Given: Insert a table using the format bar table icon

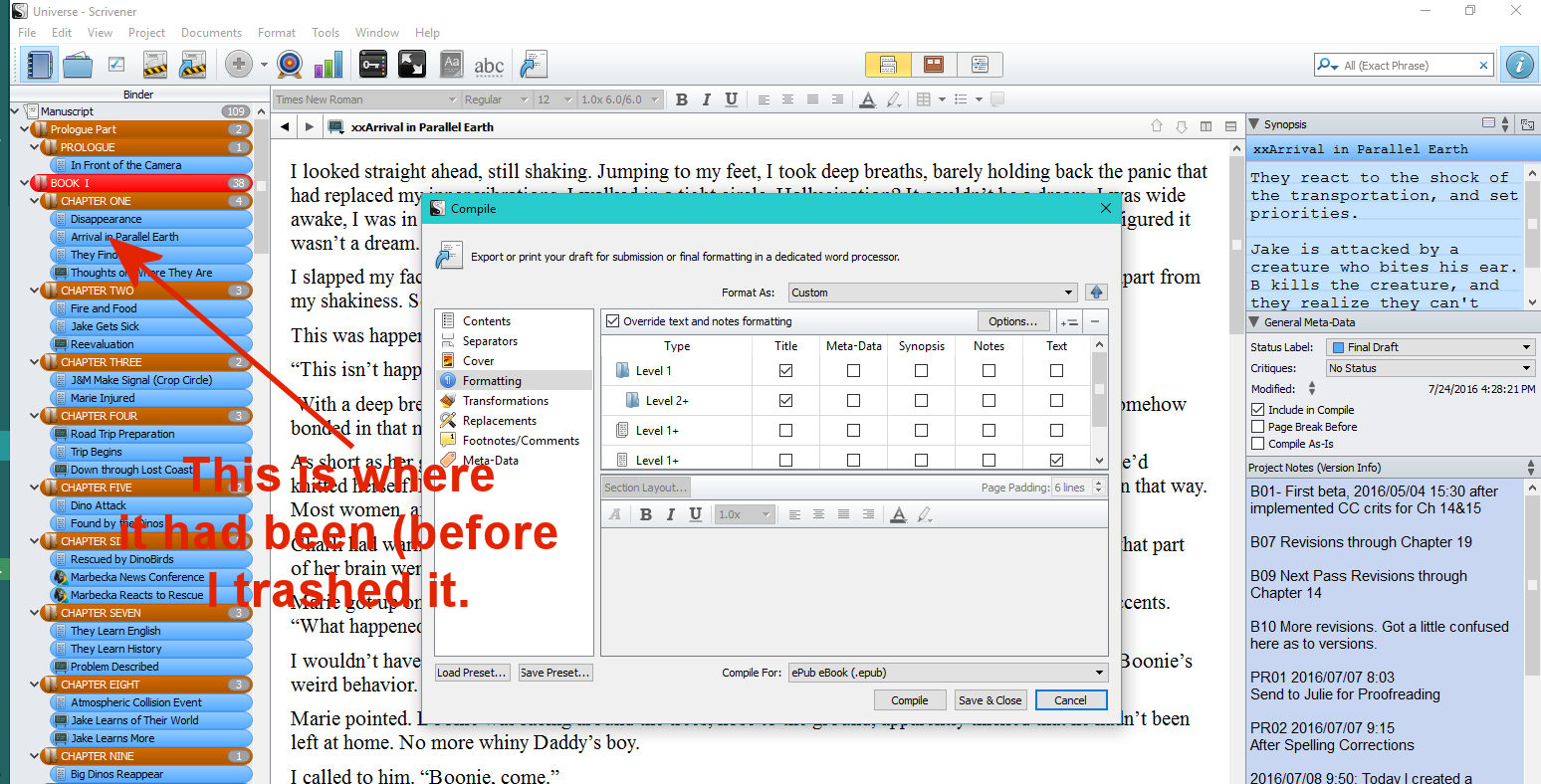Looking at the screenshot, I should coord(924,99).
